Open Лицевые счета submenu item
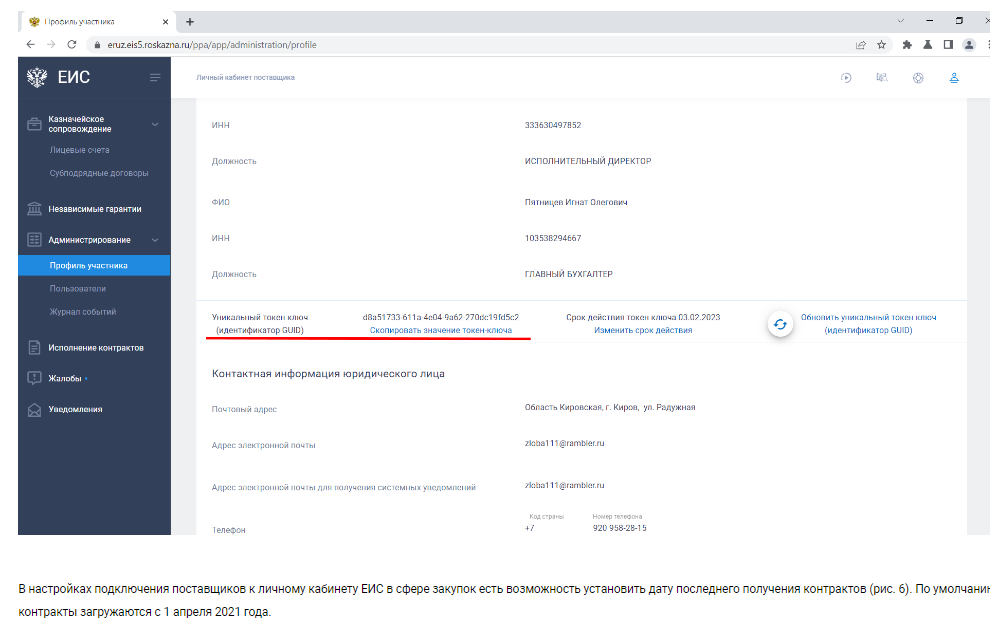 [80, 150]
